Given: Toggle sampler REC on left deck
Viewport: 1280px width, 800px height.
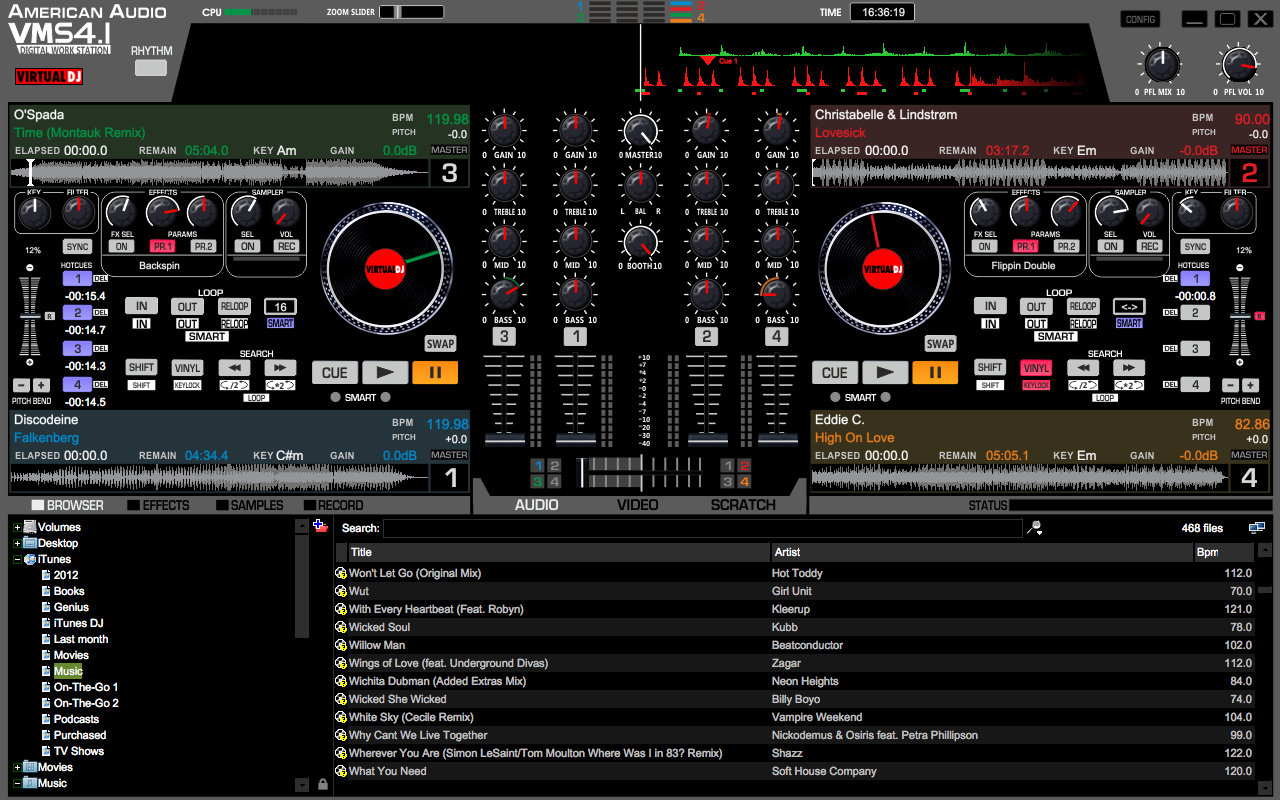Looking at the screenshot, I should pos(286,246).
